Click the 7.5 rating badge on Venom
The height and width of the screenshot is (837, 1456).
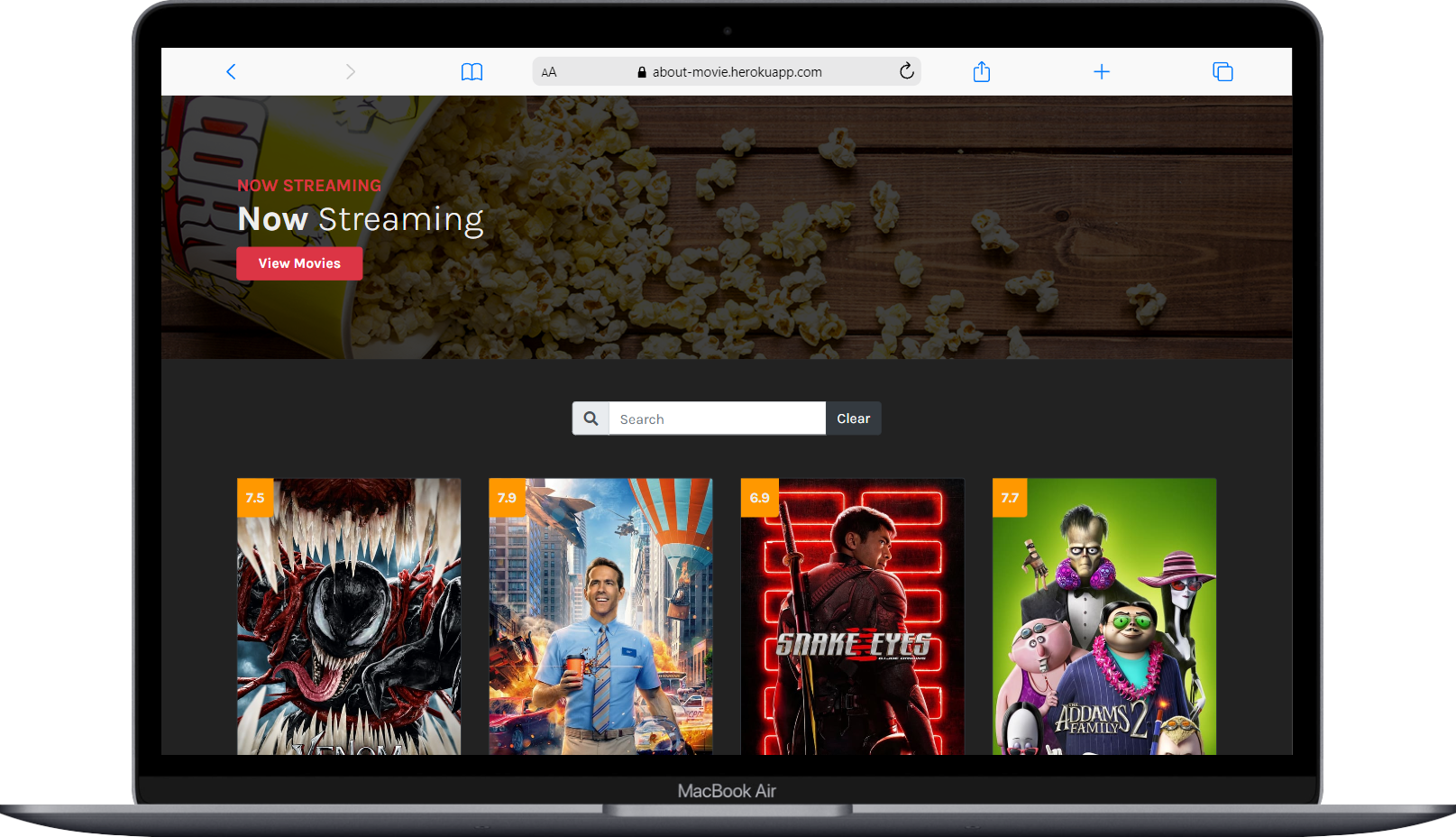tap(254, 497)
